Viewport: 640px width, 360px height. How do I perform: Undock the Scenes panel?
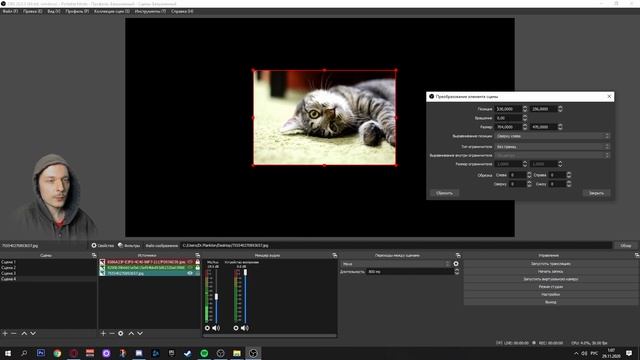tap(94, 255)
